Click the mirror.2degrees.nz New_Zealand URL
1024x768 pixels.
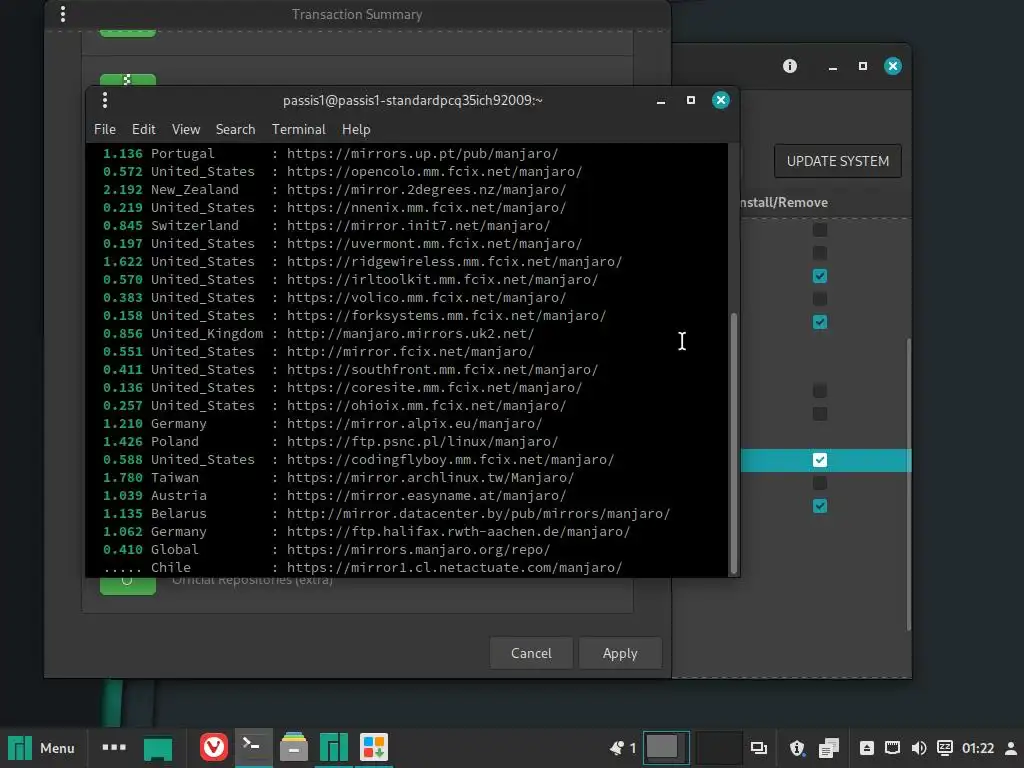click(x=426, y=189)
